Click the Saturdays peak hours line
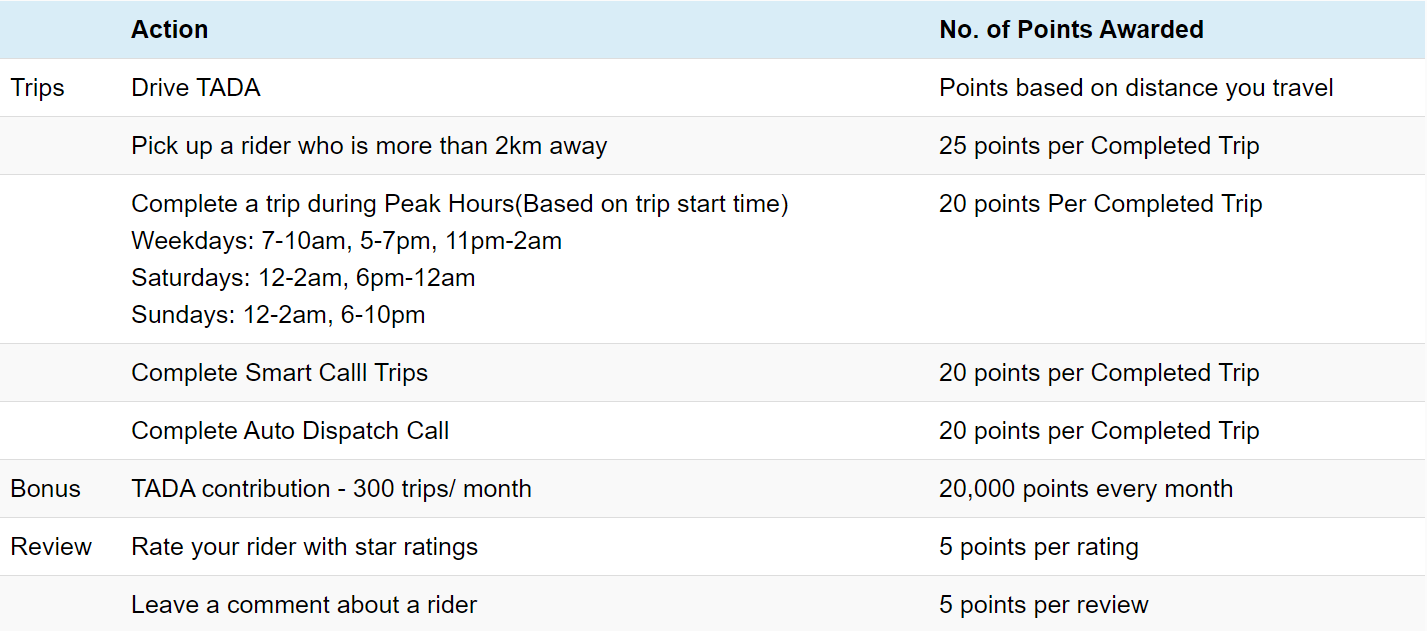 tap(303, 278)
